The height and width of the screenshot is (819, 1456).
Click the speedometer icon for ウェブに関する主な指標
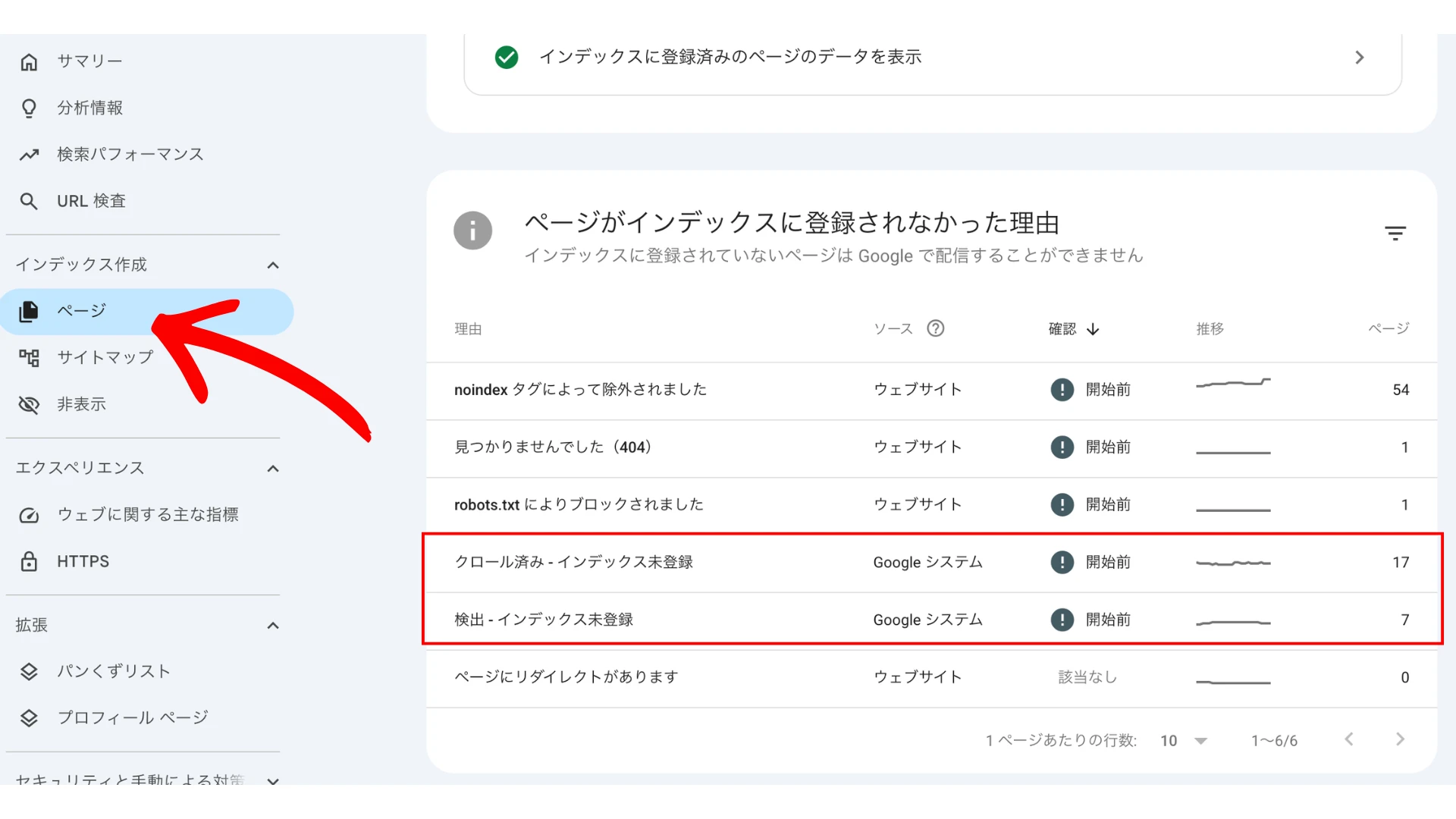click(x=29, y=516)
